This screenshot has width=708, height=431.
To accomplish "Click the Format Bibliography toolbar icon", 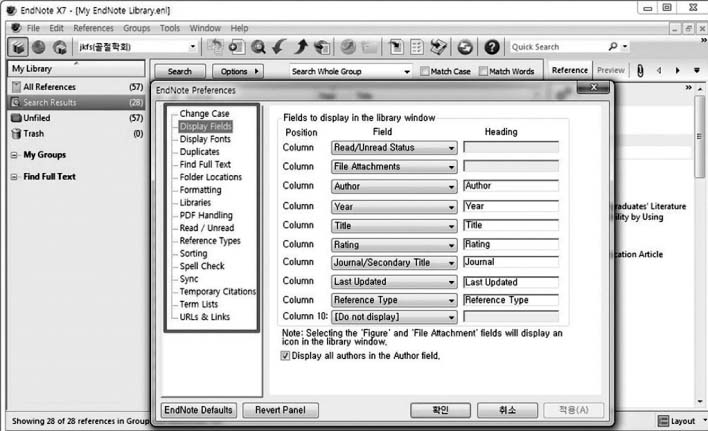I will pos(417,46).
